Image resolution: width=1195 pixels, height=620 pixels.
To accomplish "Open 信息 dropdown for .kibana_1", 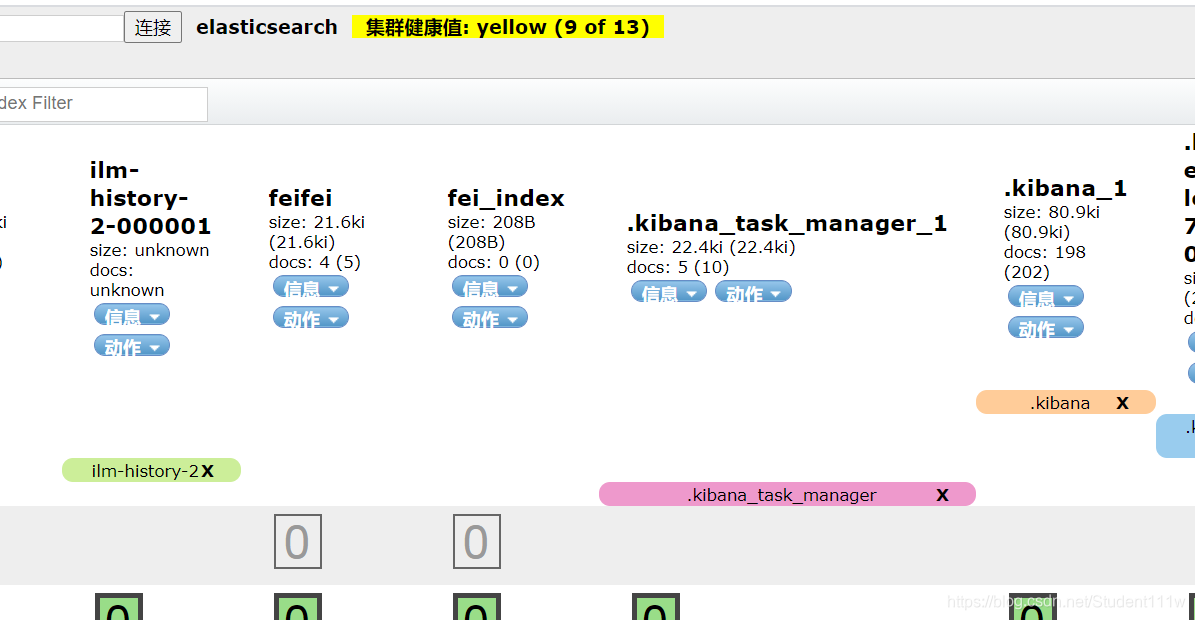I will 1046,297.
